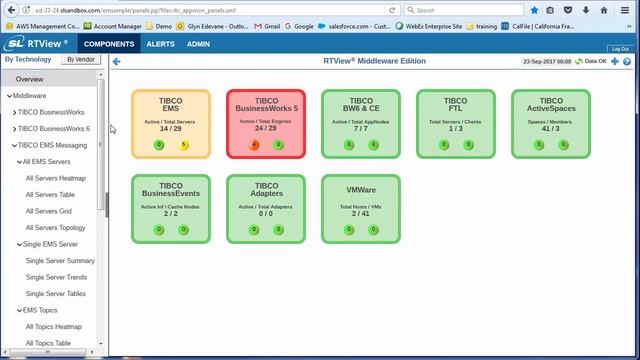The width and height of the screenshot is (640, 360).
Task: Click the browser URL address bar
Action: (208, 10)
